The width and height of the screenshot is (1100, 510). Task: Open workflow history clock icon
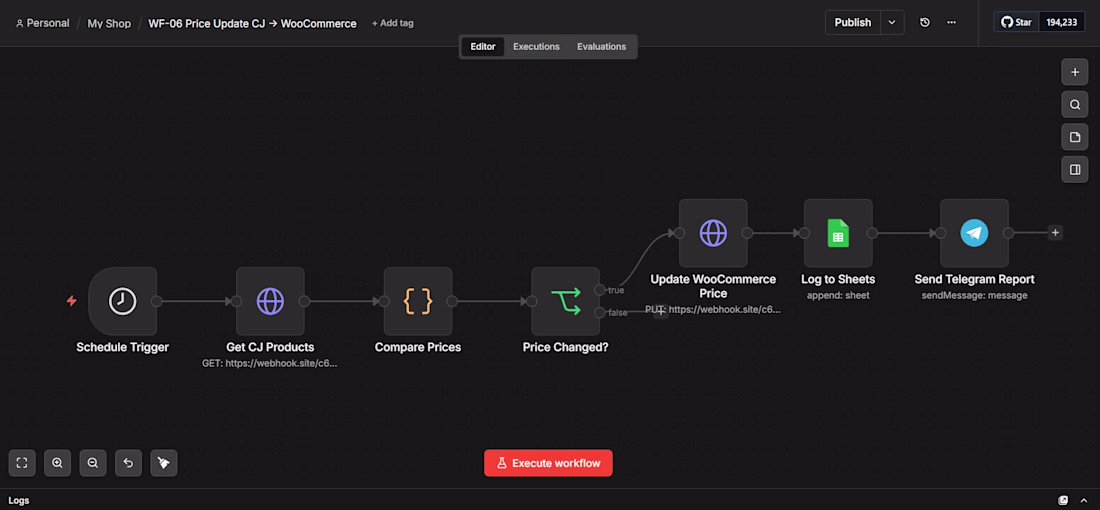pos(925,22)
